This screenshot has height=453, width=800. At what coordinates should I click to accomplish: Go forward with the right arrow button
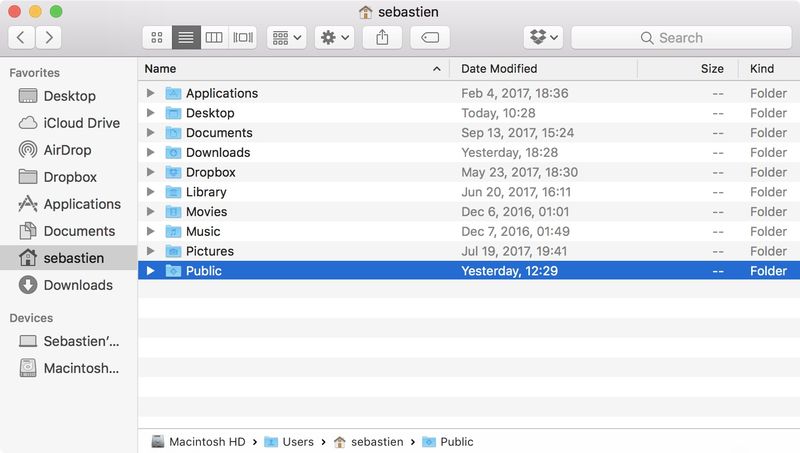[48, 38]
